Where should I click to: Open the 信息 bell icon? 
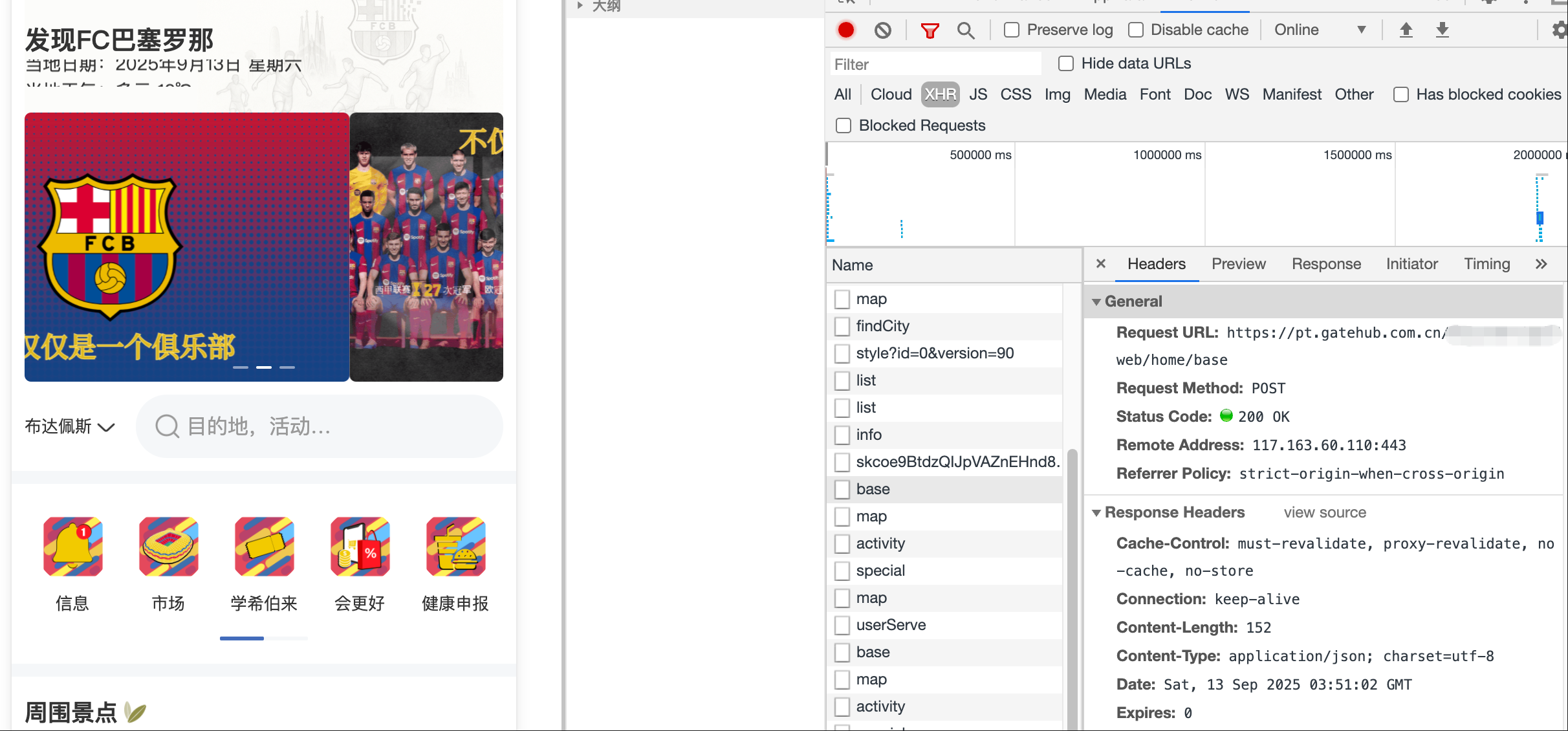point(72,547)
